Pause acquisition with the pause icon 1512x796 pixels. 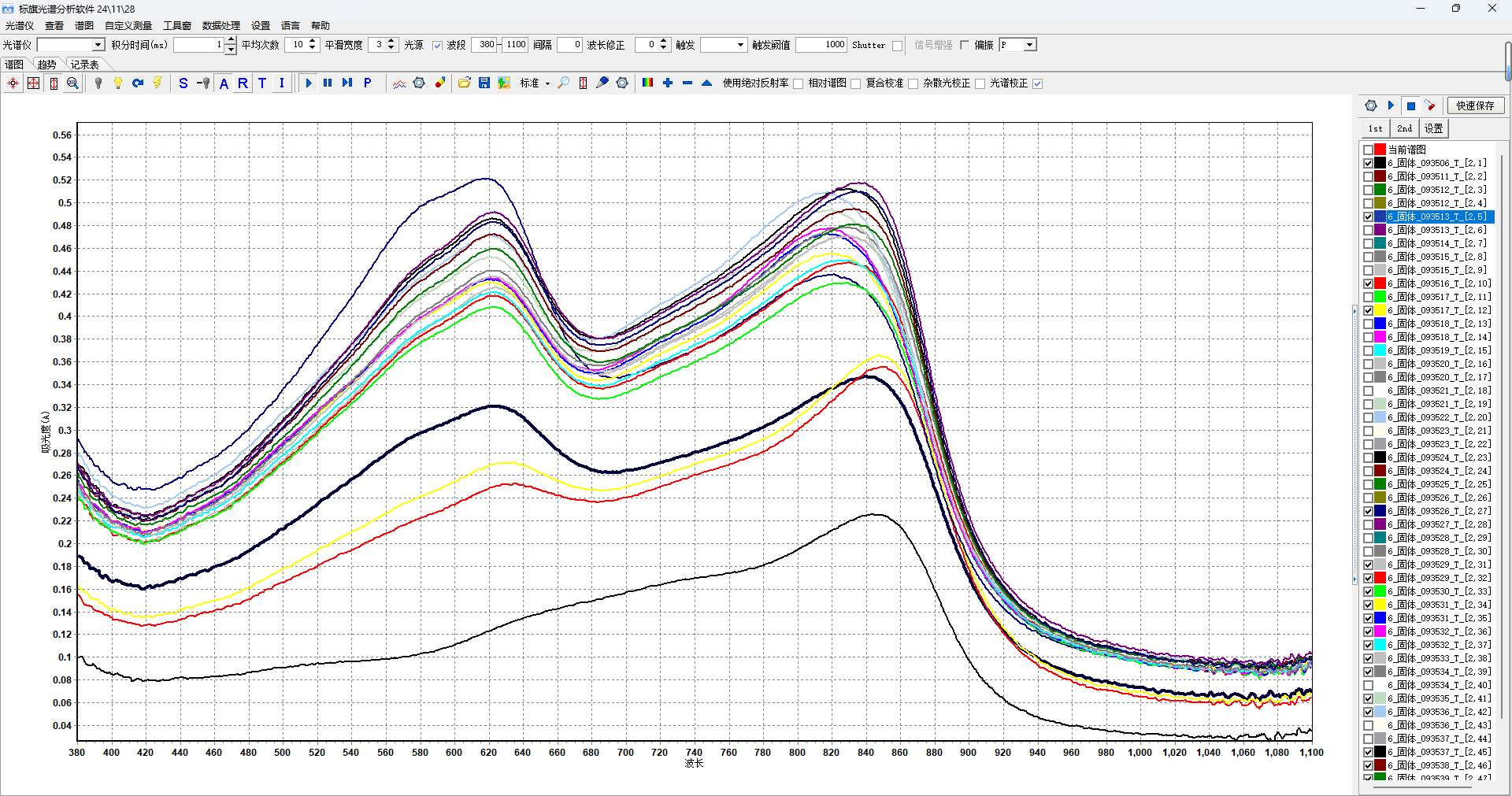coord(328,83)
